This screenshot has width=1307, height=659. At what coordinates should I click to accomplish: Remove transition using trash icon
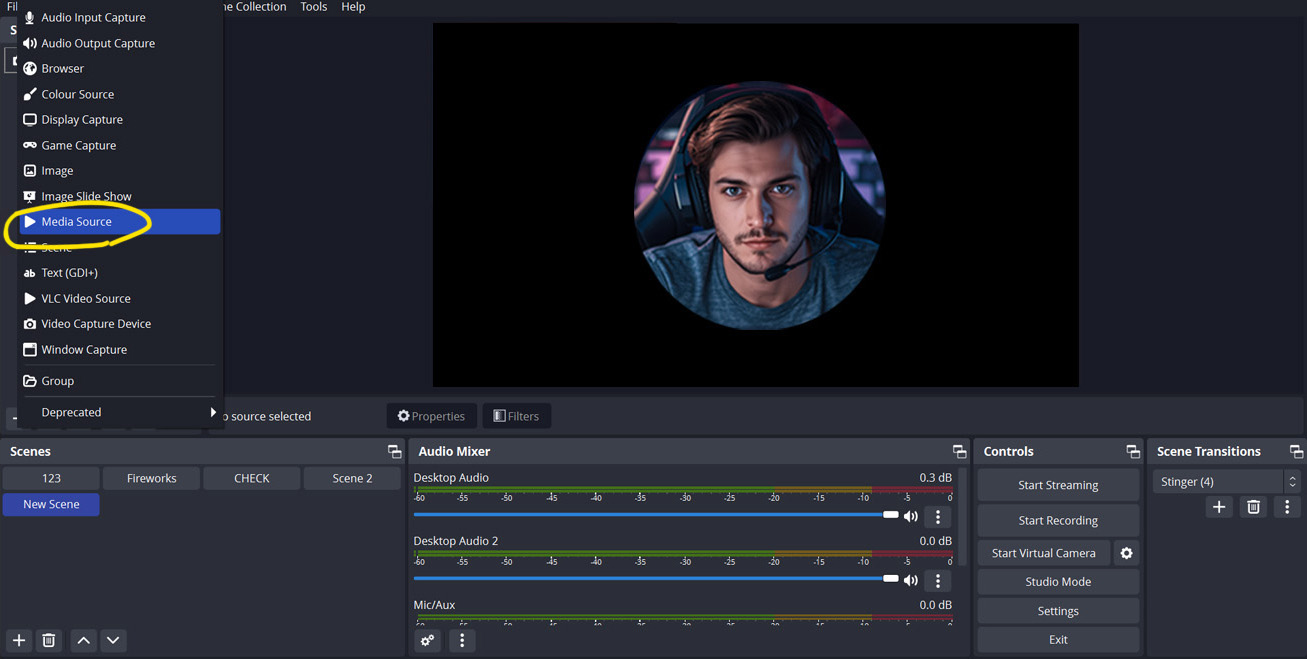(1253, 507)
